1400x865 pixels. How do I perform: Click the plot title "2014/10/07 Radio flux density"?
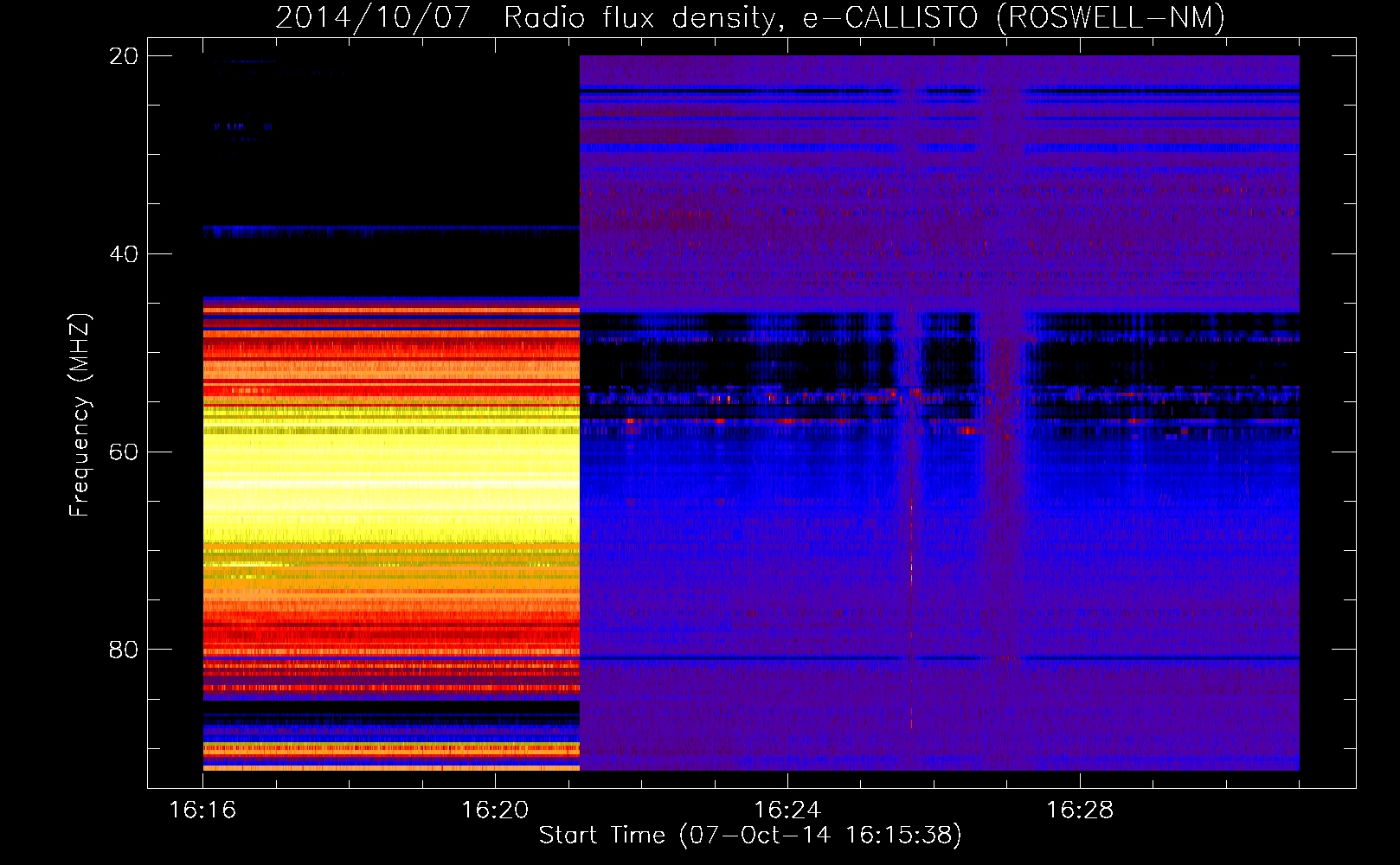(x=527, y=18)
